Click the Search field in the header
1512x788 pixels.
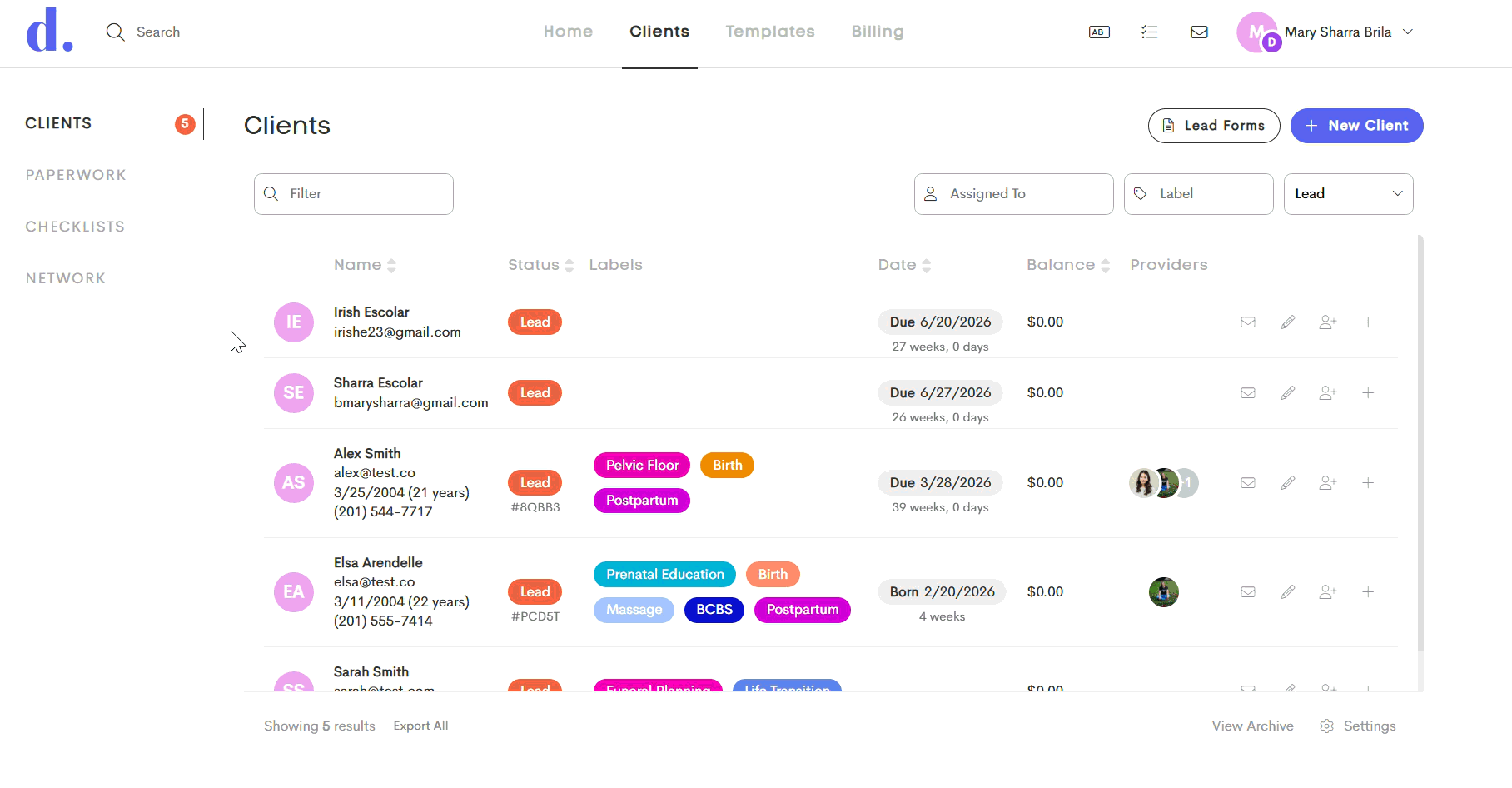(x=158, y=32)
